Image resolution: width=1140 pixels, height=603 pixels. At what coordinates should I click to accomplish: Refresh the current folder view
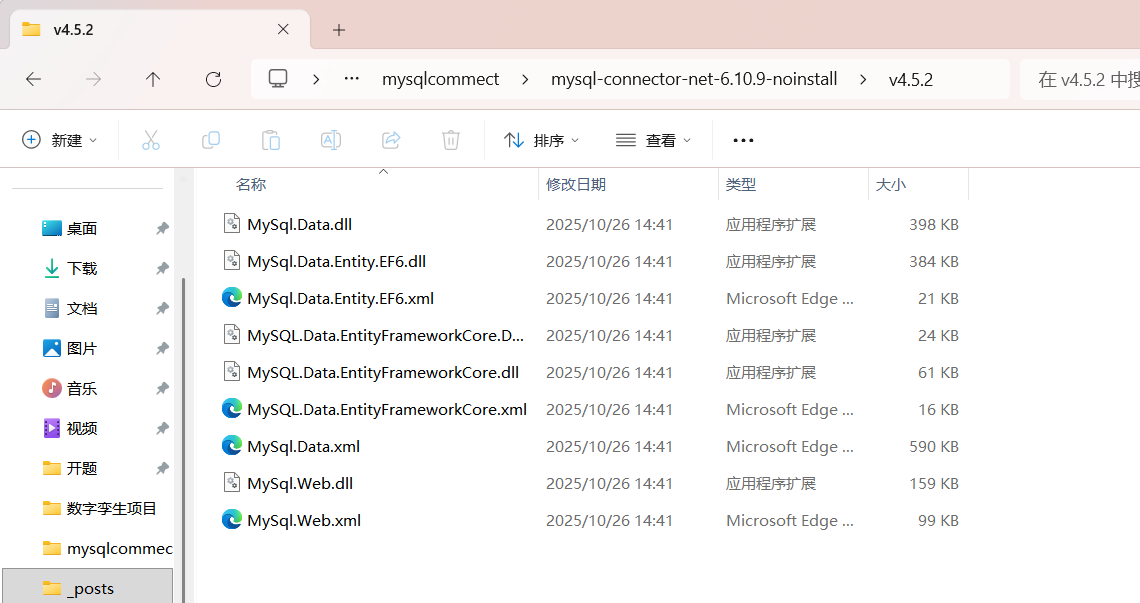coord(213,79)
